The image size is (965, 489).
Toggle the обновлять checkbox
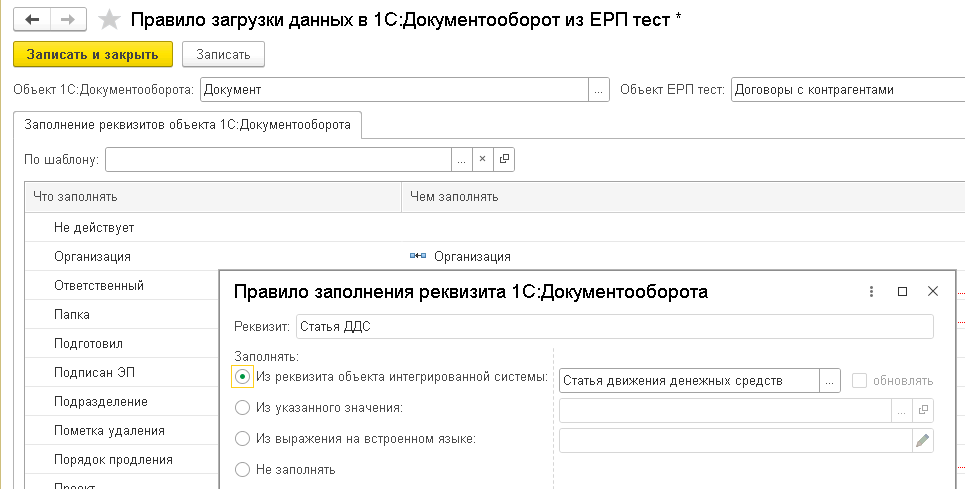click(859, 380)
